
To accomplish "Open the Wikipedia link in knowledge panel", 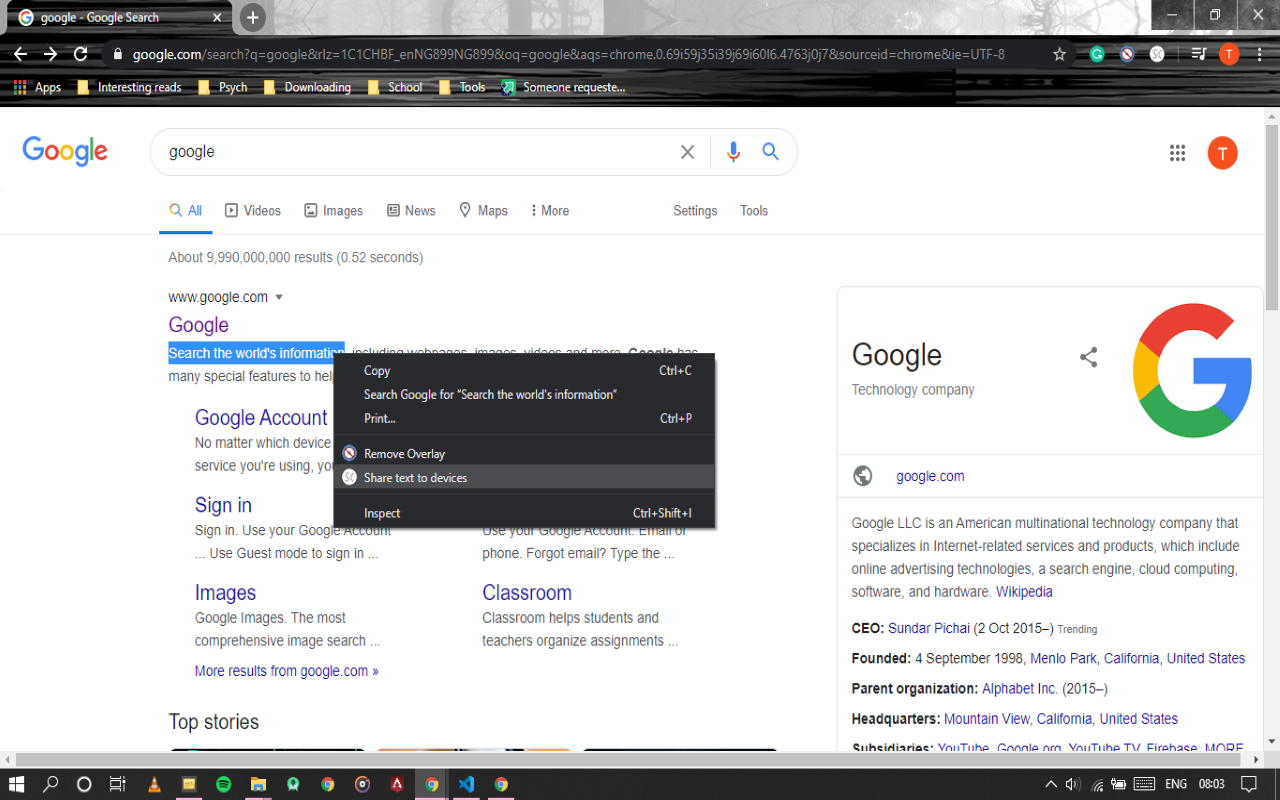I will click(1024, 592).
